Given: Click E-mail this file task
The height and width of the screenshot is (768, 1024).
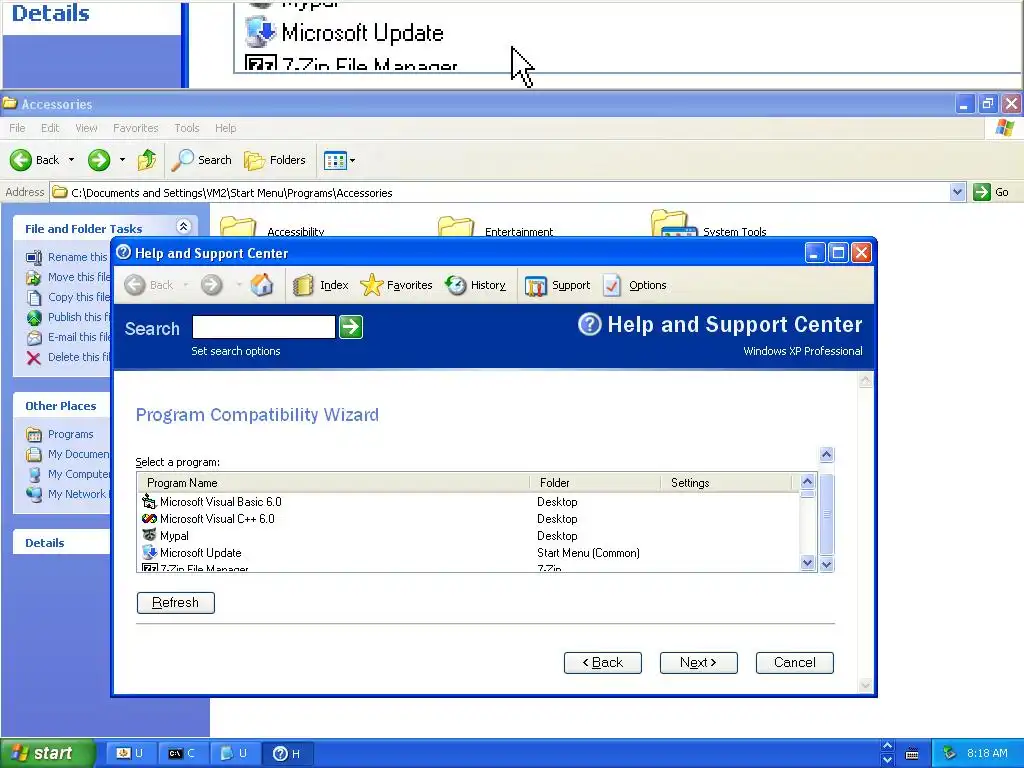Looking at the screenshot, I should pyautogui.click(x=68, y=337).
